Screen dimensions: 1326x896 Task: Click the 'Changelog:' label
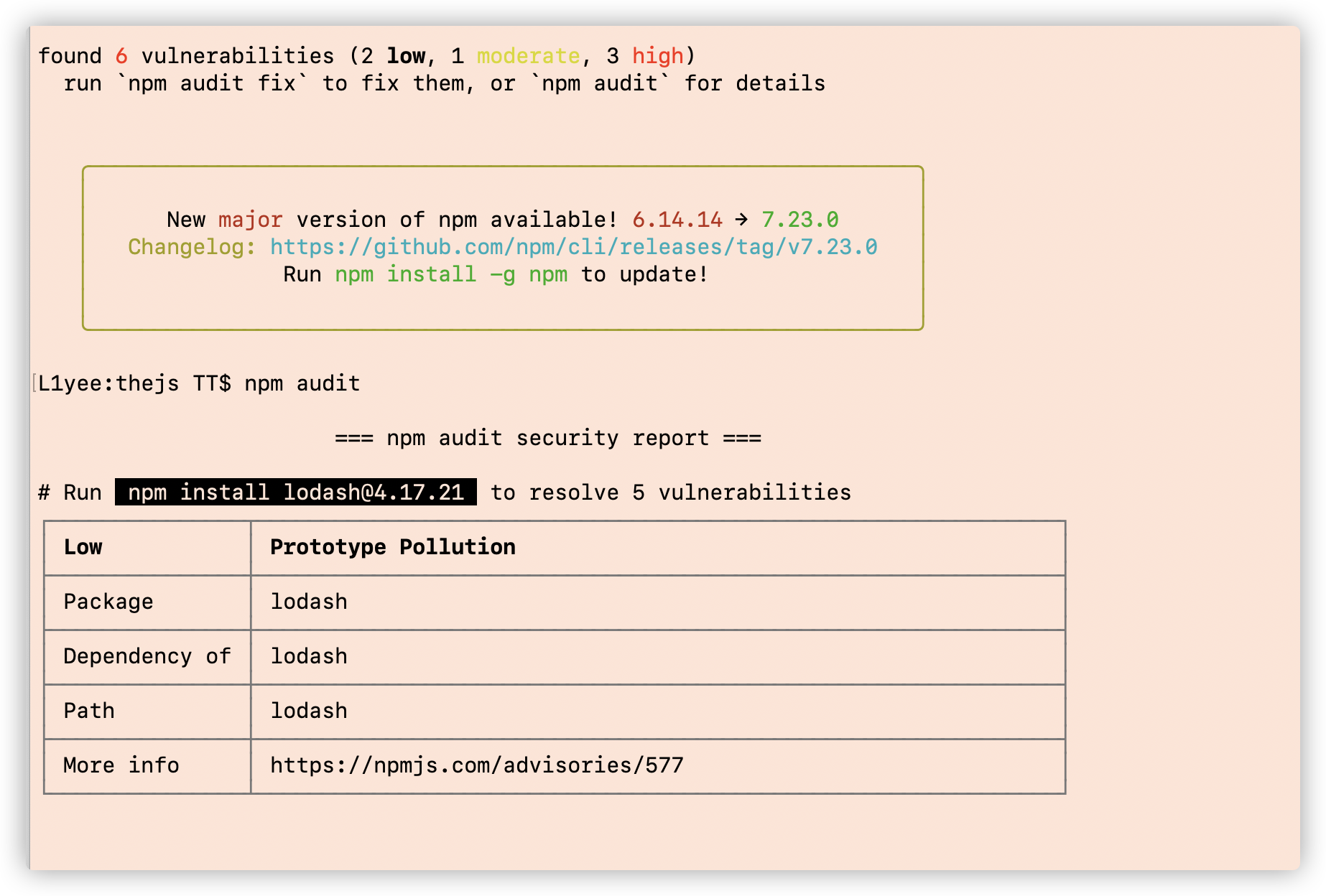tap(193, 247)
